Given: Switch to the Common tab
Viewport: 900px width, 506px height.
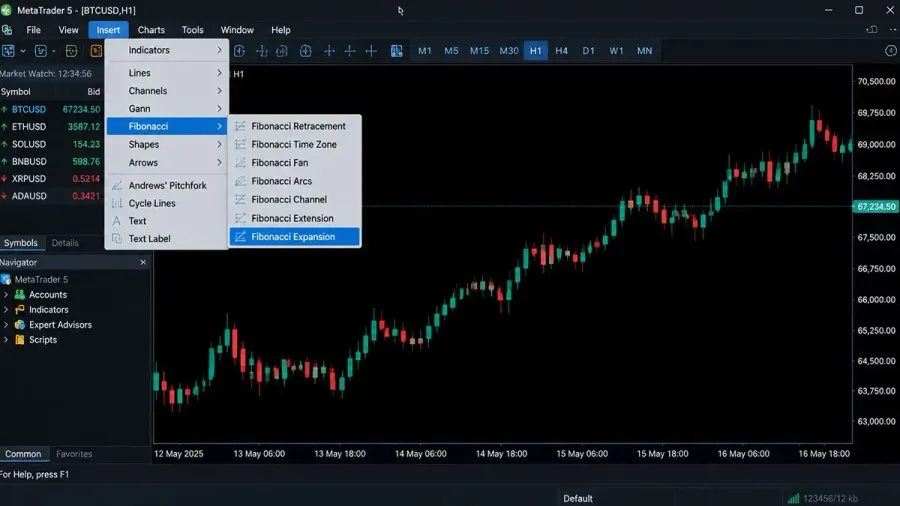Looking at the screenshot, I should pos(23,454).
